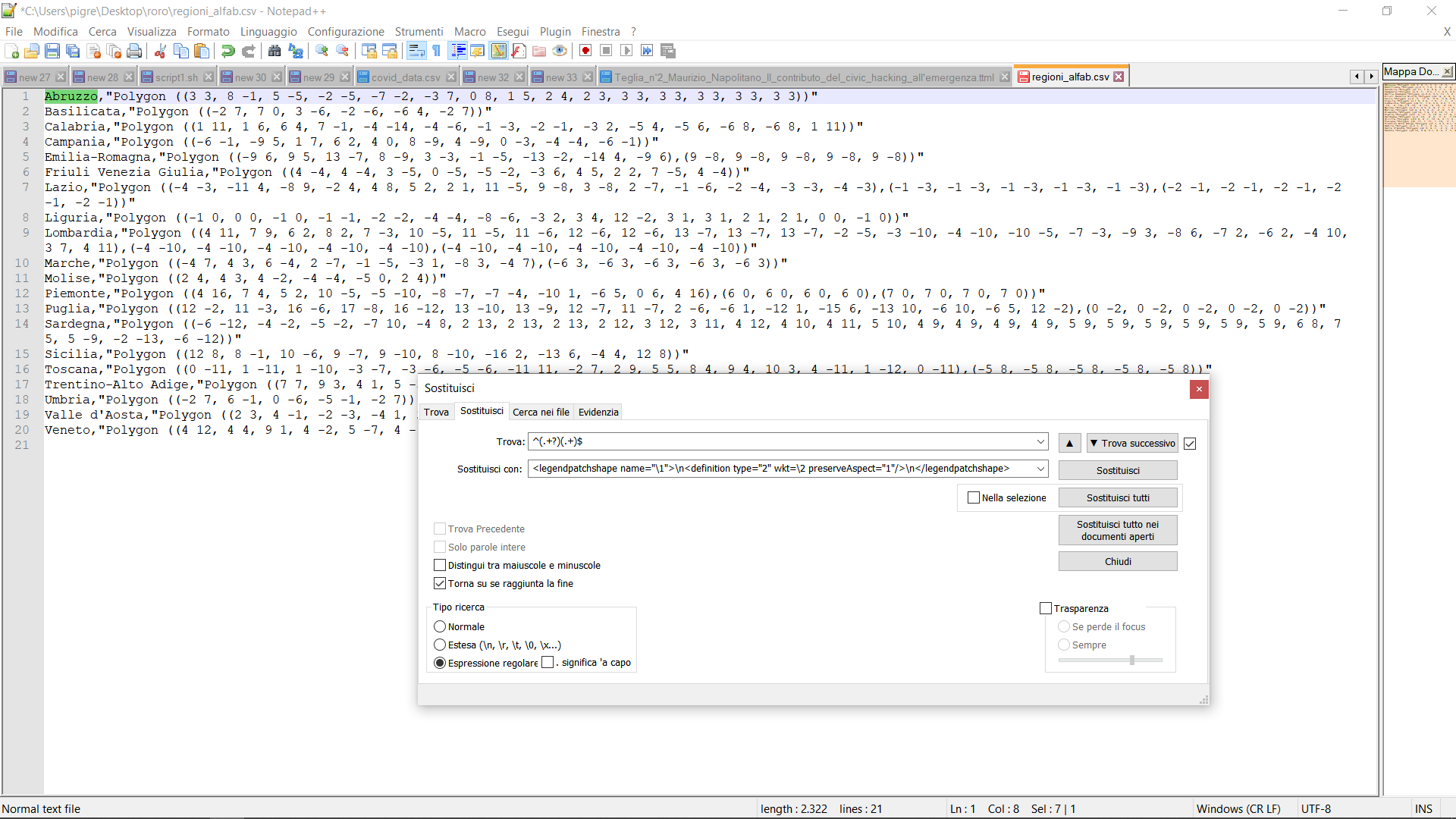Screen dimensions: 1456x819
Task: Click the Cut scissors icon
Action: (x=160, y=51)
